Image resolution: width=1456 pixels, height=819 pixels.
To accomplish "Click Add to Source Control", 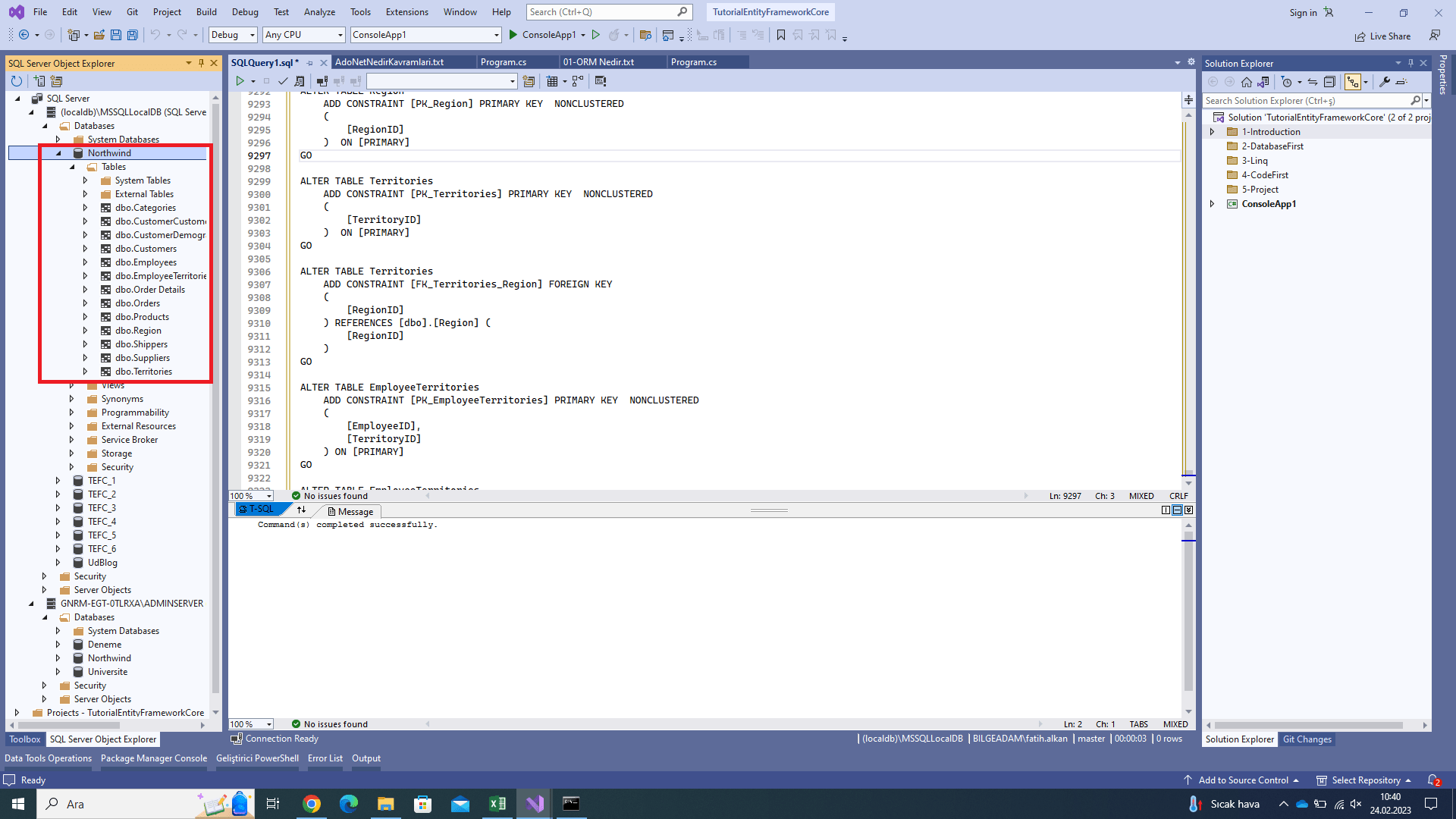I will (1242, 780).
